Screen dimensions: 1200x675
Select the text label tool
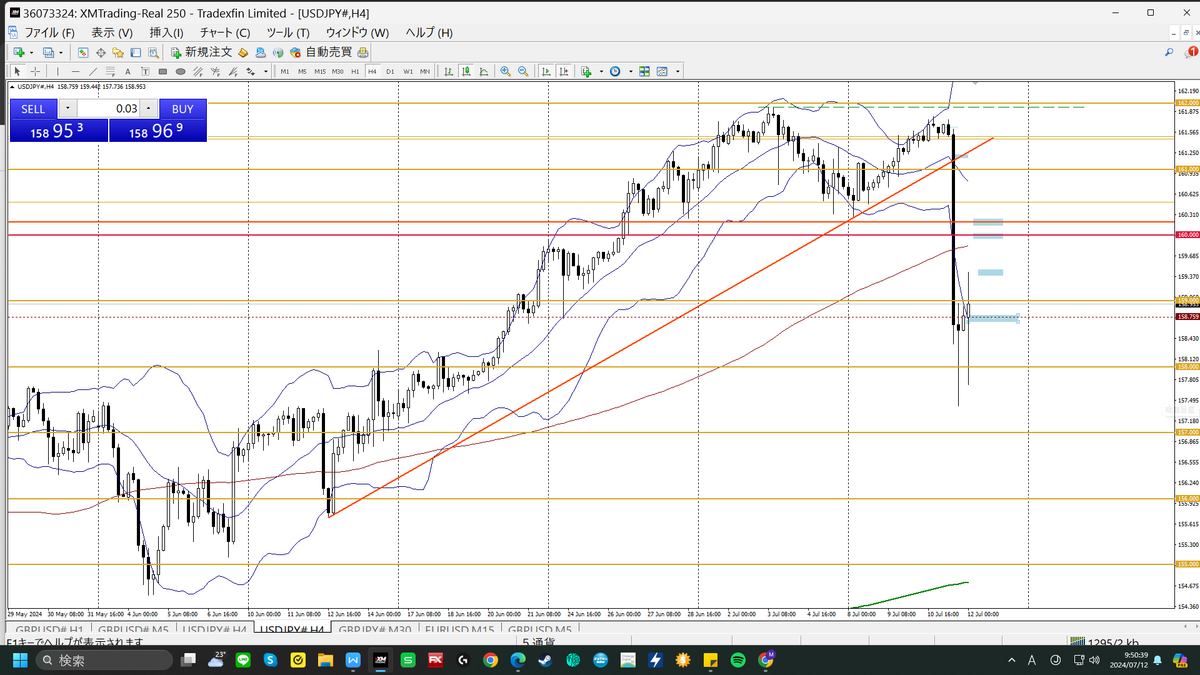pos(145,71)
